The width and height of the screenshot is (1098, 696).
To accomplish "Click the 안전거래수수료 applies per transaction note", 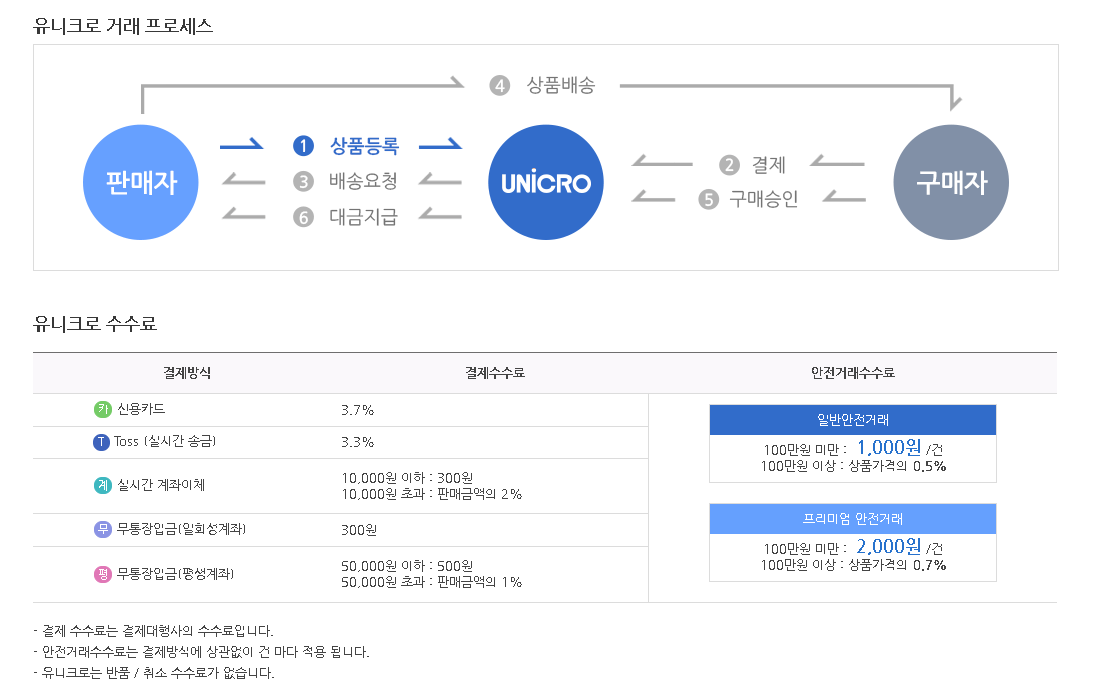I will [201, 652].
